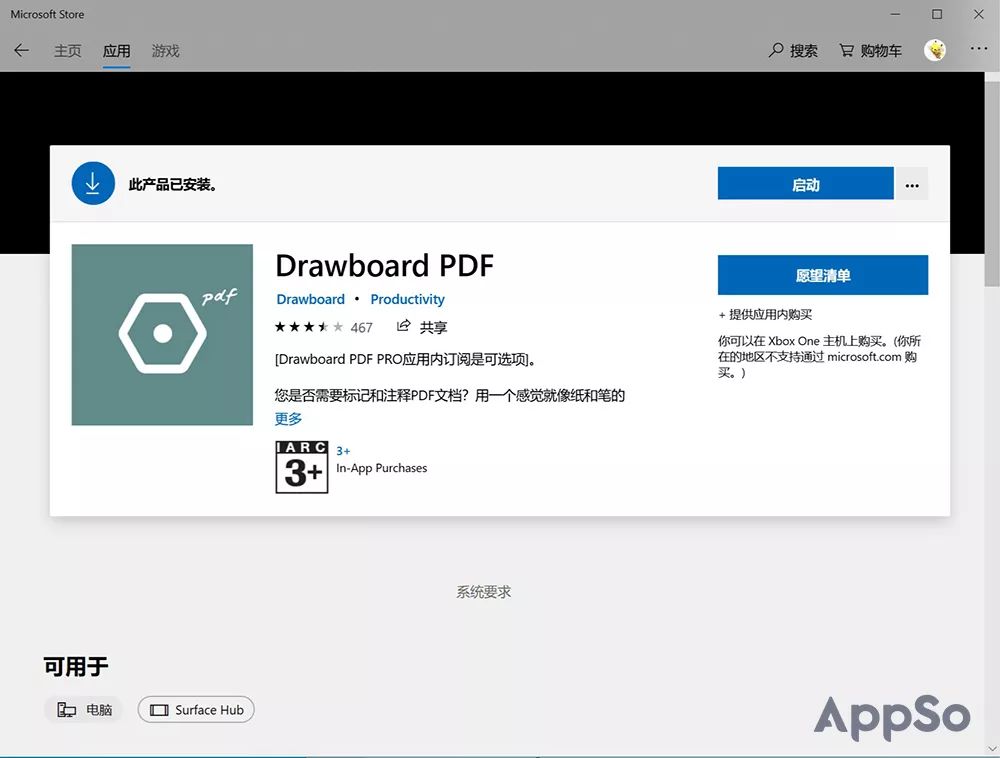Click the Surface Hub device chip
Image resolution: width=1000 pixels, height=758 pixels.
coord(196,710)
